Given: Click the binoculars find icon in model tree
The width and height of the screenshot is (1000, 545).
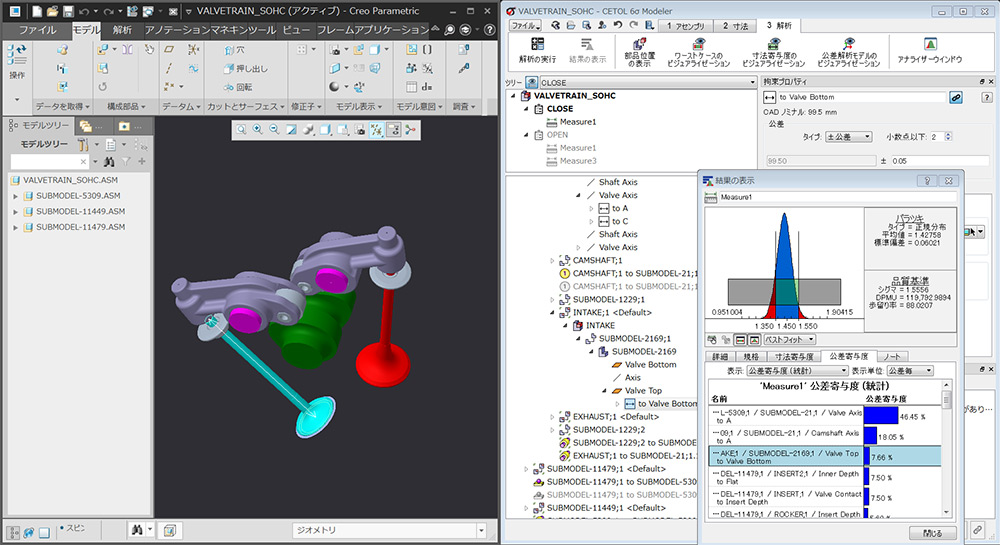Looking at the screenshot, I should [108, 162].
